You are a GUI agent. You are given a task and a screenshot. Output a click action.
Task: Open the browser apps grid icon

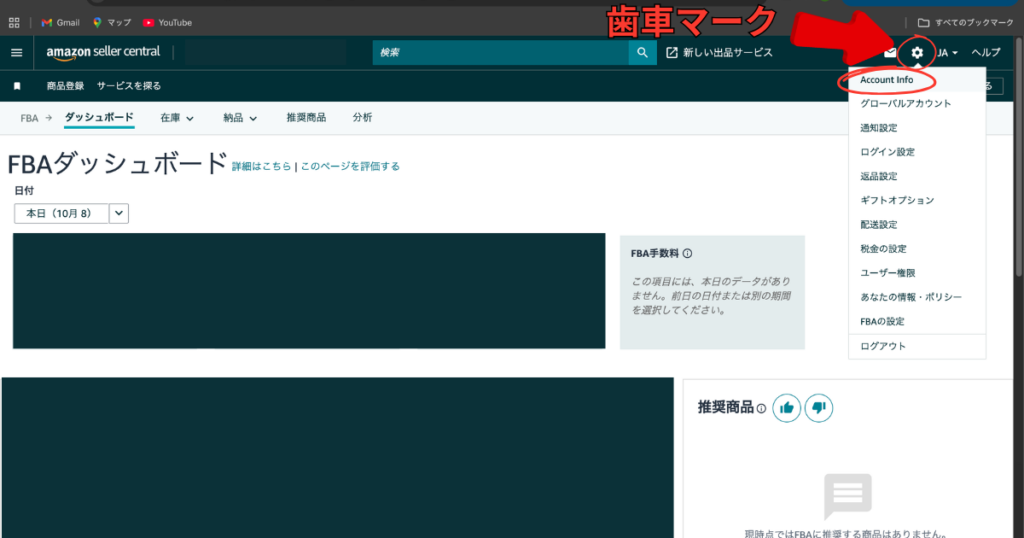tap(14, 22)
